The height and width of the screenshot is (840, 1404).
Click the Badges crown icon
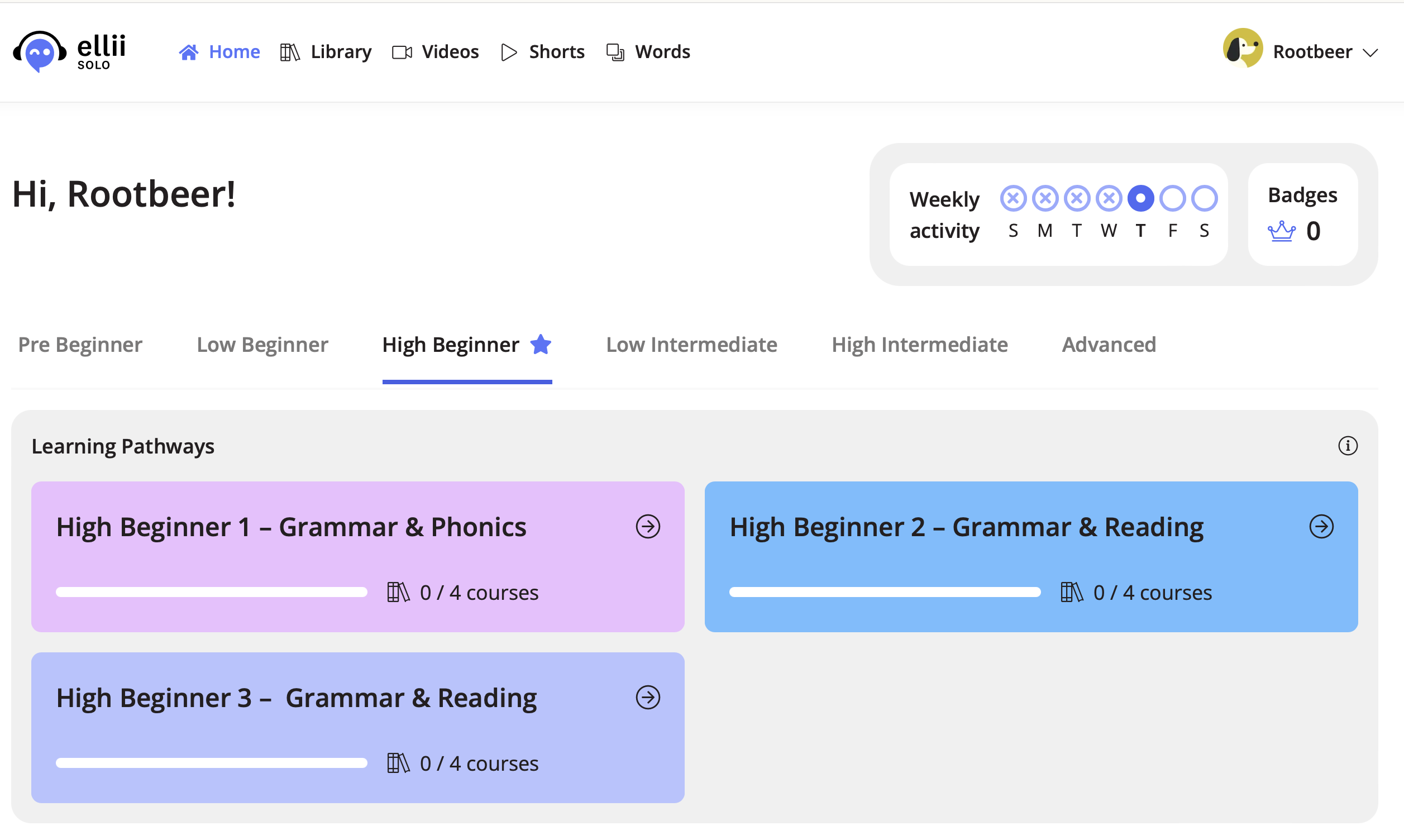pos(1281,231)
